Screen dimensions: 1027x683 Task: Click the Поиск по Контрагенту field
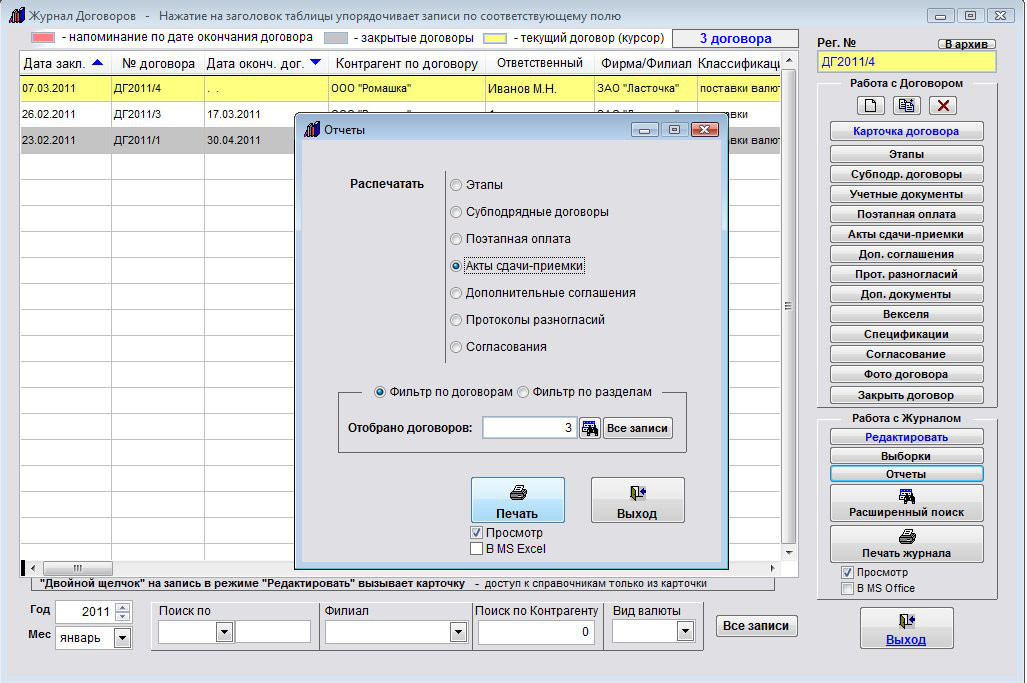536,633
